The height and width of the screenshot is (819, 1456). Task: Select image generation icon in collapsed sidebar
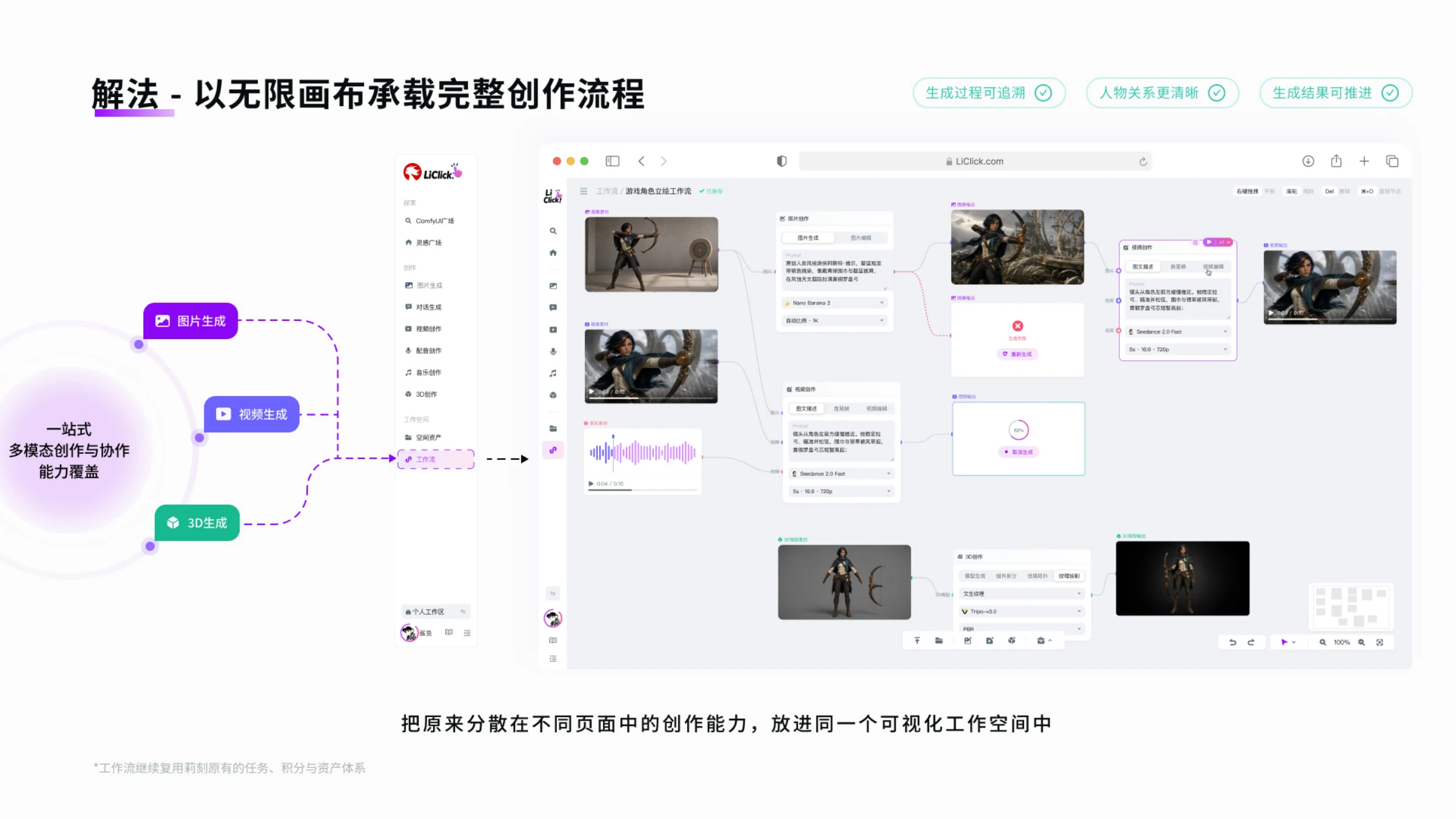coord(553,286)
